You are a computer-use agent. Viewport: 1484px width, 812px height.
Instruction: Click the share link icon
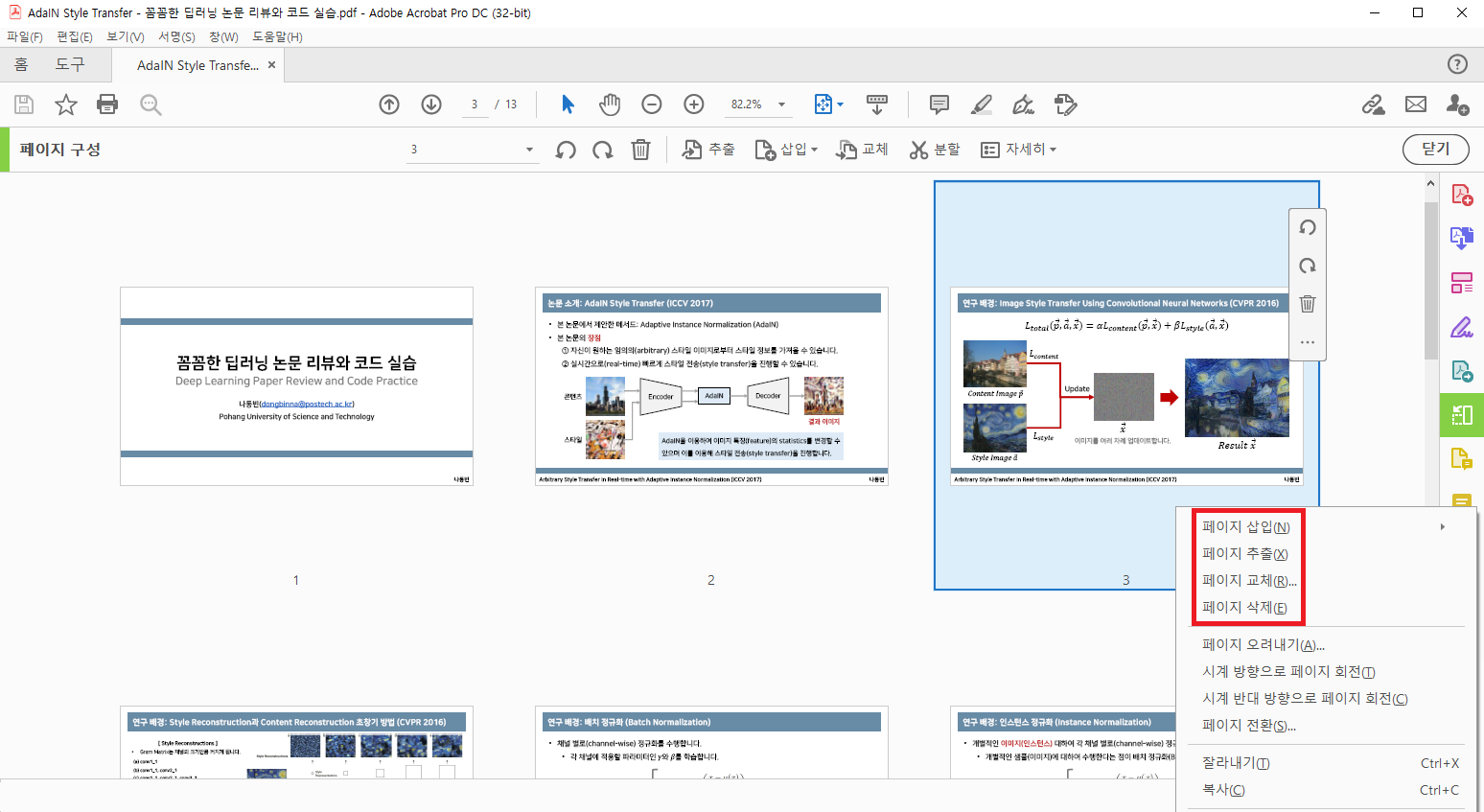pyautogui.click(x=1374, y=104)
